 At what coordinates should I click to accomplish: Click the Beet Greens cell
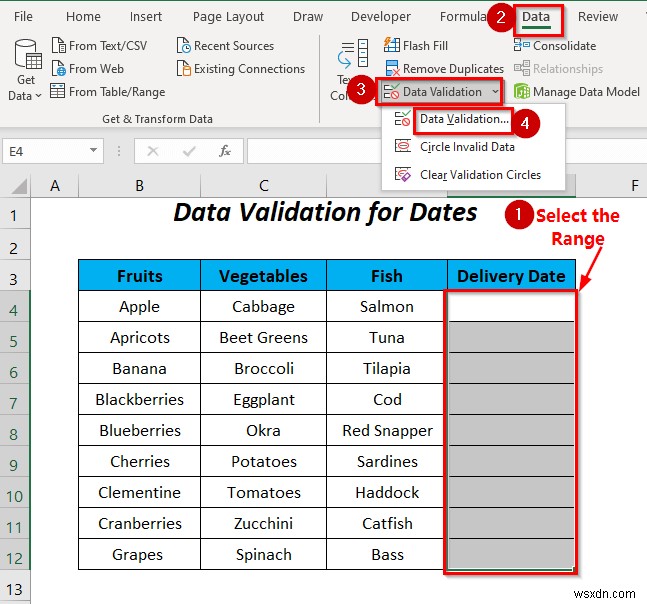[x=263, y=337]
